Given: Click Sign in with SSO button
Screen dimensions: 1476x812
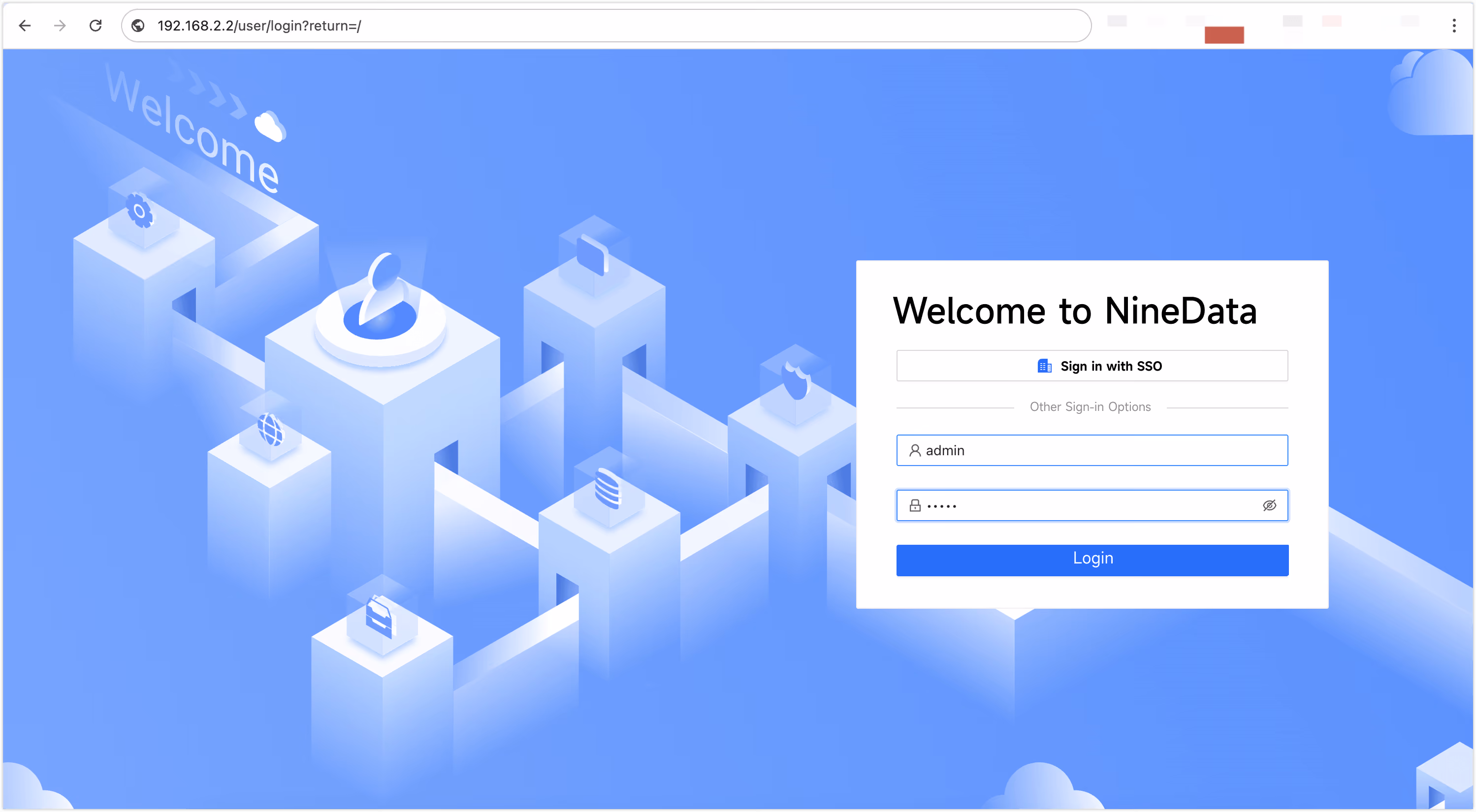Looking at the screenshot, I should point(1092,366).
